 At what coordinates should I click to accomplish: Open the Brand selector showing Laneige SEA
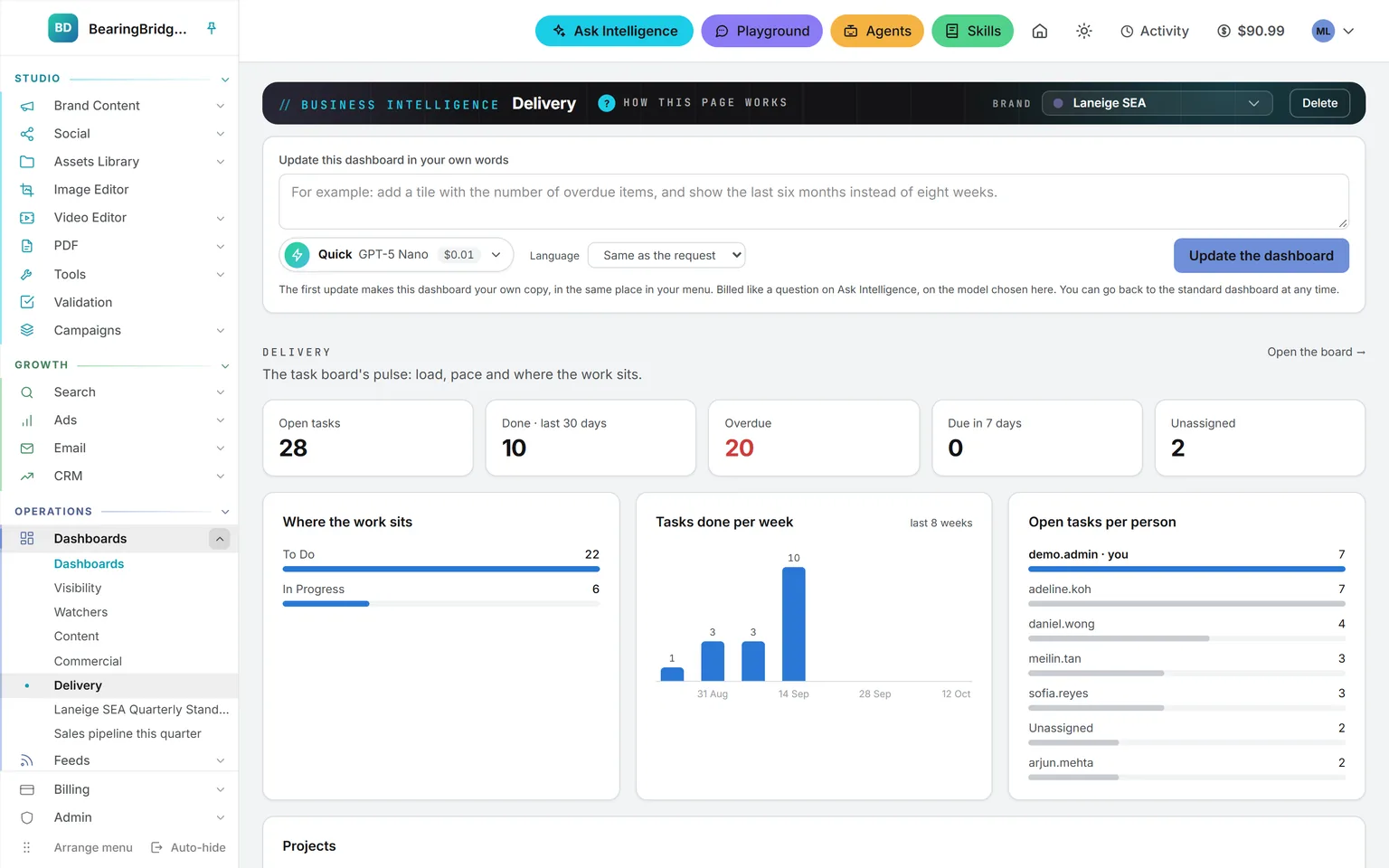[x=1157, y=103]
